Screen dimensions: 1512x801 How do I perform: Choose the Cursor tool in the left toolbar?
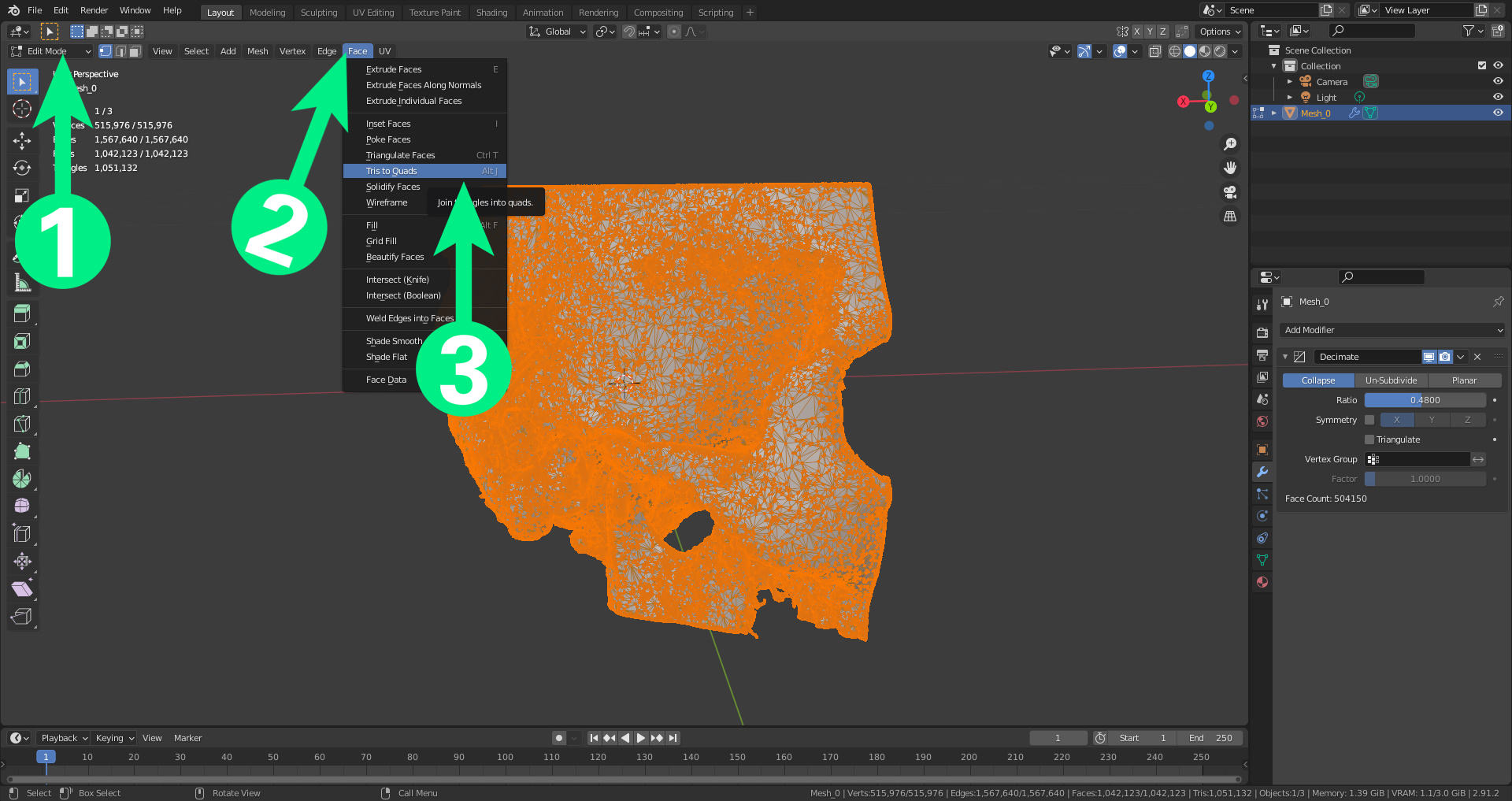point(22,109)
